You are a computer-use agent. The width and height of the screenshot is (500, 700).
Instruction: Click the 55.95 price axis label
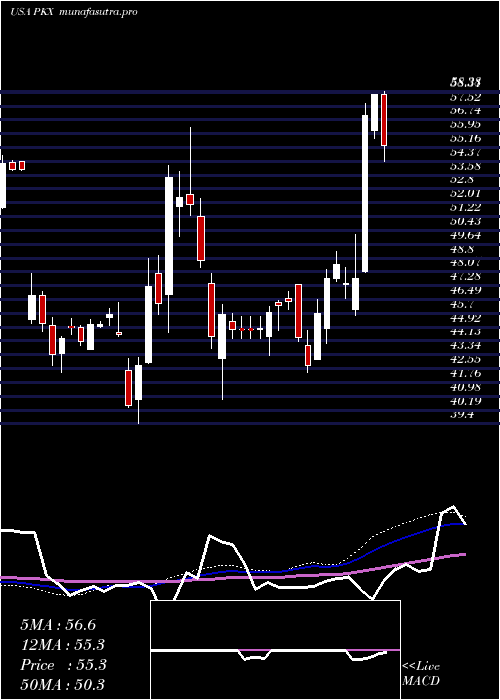(x=465, y=124)
